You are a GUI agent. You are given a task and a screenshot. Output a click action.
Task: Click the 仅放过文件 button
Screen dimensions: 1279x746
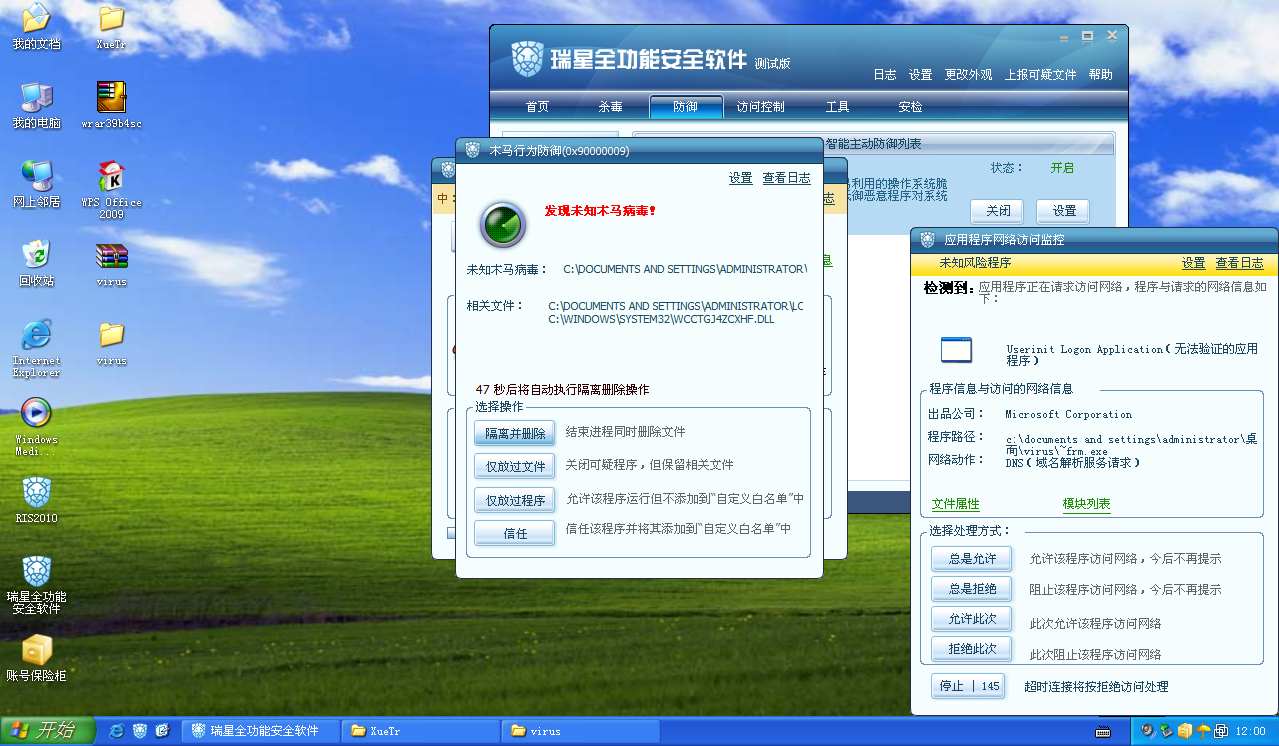[x=515, y=466]
